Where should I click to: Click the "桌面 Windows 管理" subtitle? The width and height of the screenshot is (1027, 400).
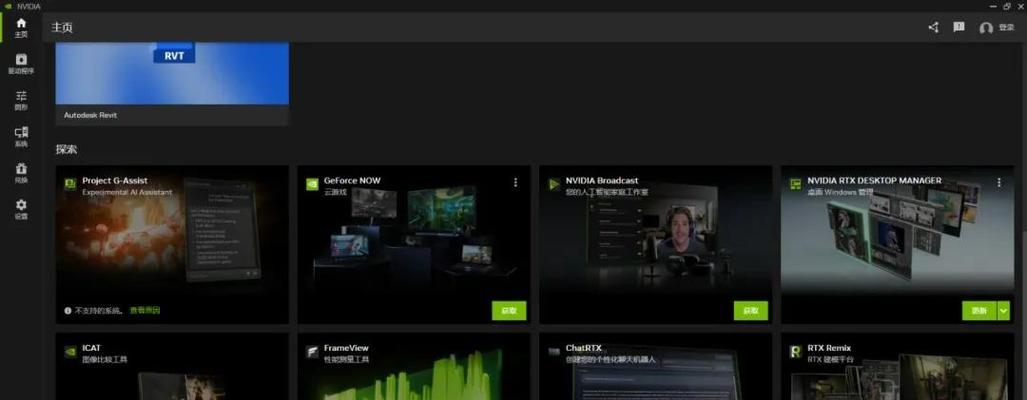tap(840, 192)
